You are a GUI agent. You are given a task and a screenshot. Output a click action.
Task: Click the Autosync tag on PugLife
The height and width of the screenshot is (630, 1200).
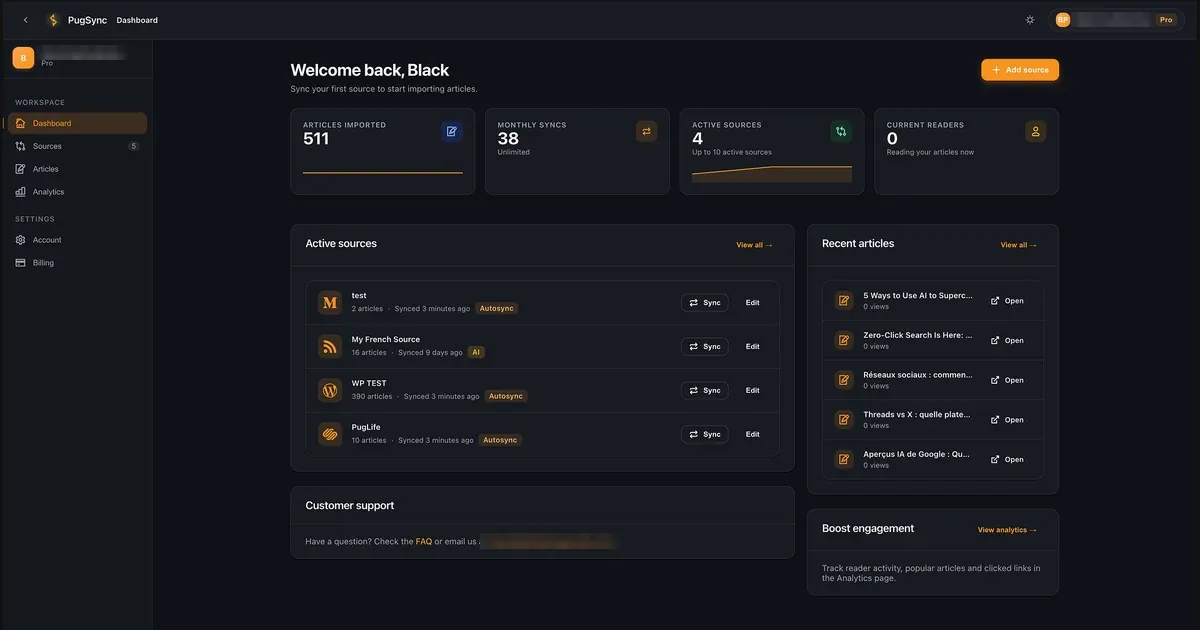point(501,441)
